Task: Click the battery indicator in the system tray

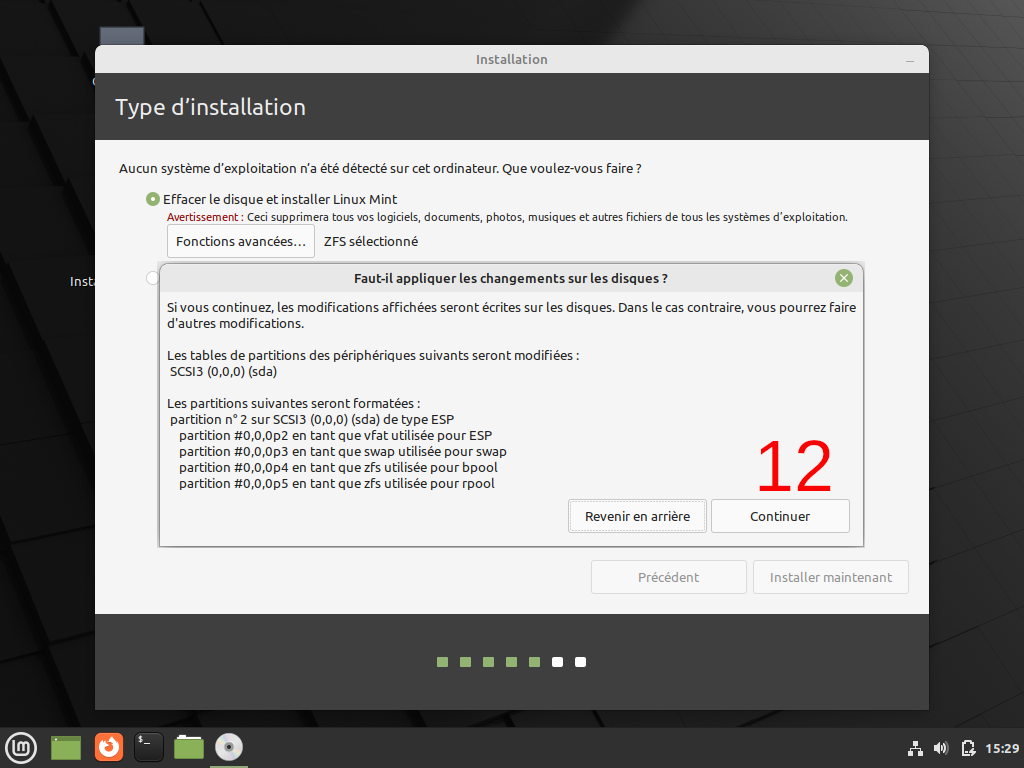Action: click(968, 747)
